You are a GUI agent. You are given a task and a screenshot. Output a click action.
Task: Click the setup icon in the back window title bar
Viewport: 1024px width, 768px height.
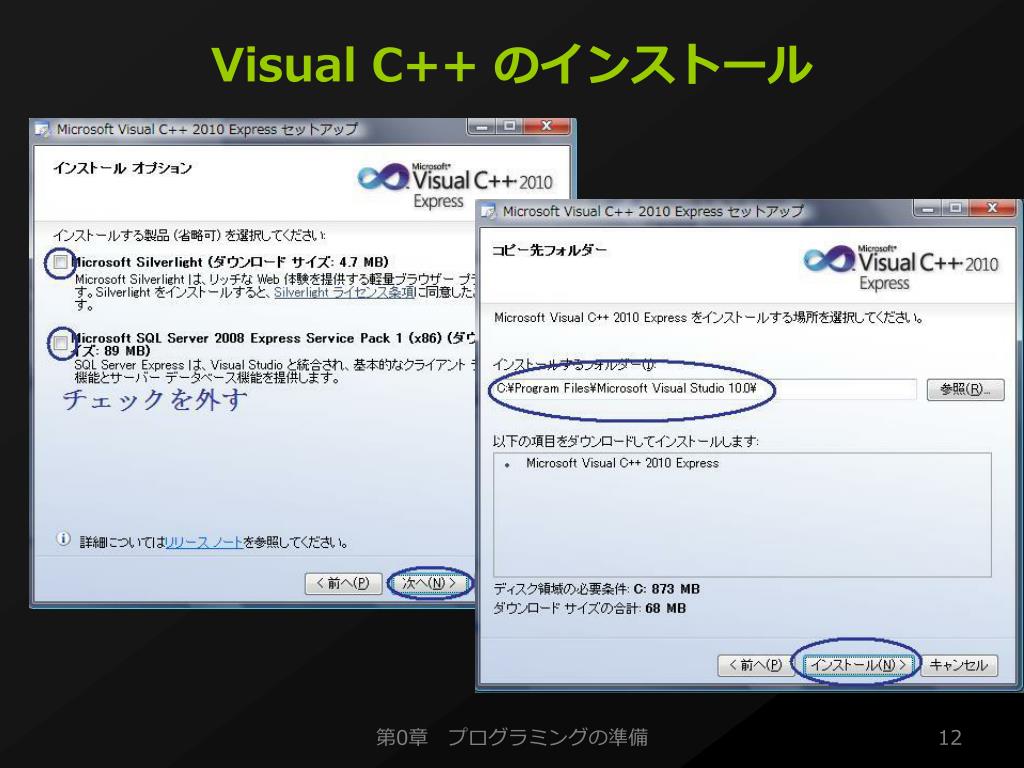tap(43, 129)
